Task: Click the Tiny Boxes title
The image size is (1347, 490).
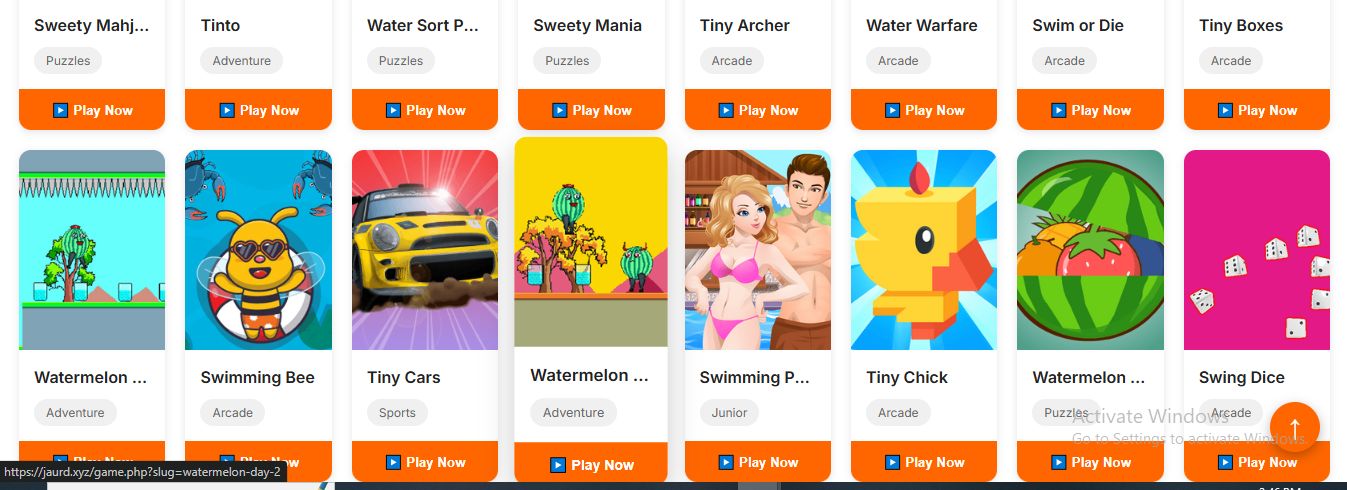Action: (x=1241, y=25)
